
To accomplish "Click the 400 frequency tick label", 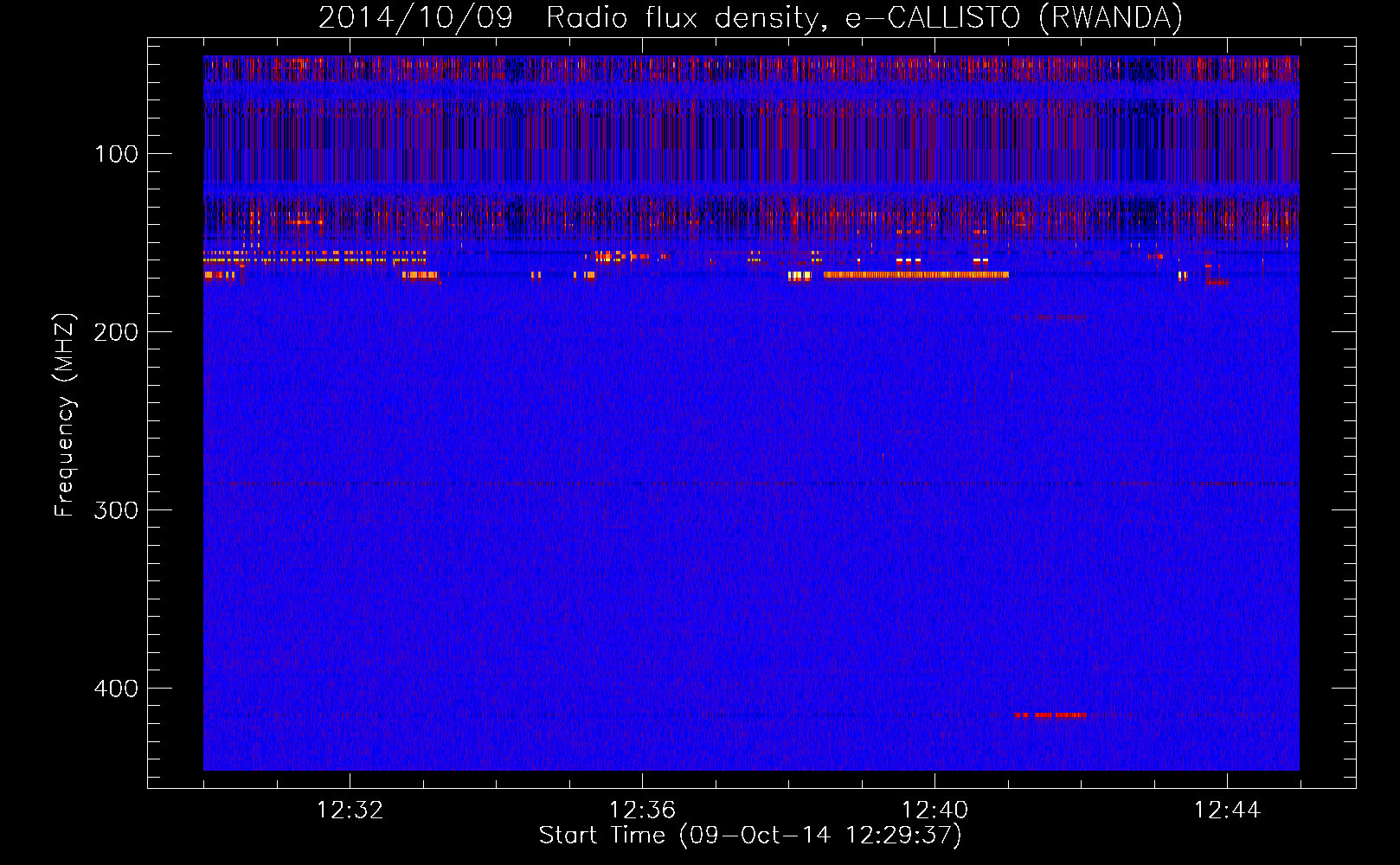I will click(117, 689).
